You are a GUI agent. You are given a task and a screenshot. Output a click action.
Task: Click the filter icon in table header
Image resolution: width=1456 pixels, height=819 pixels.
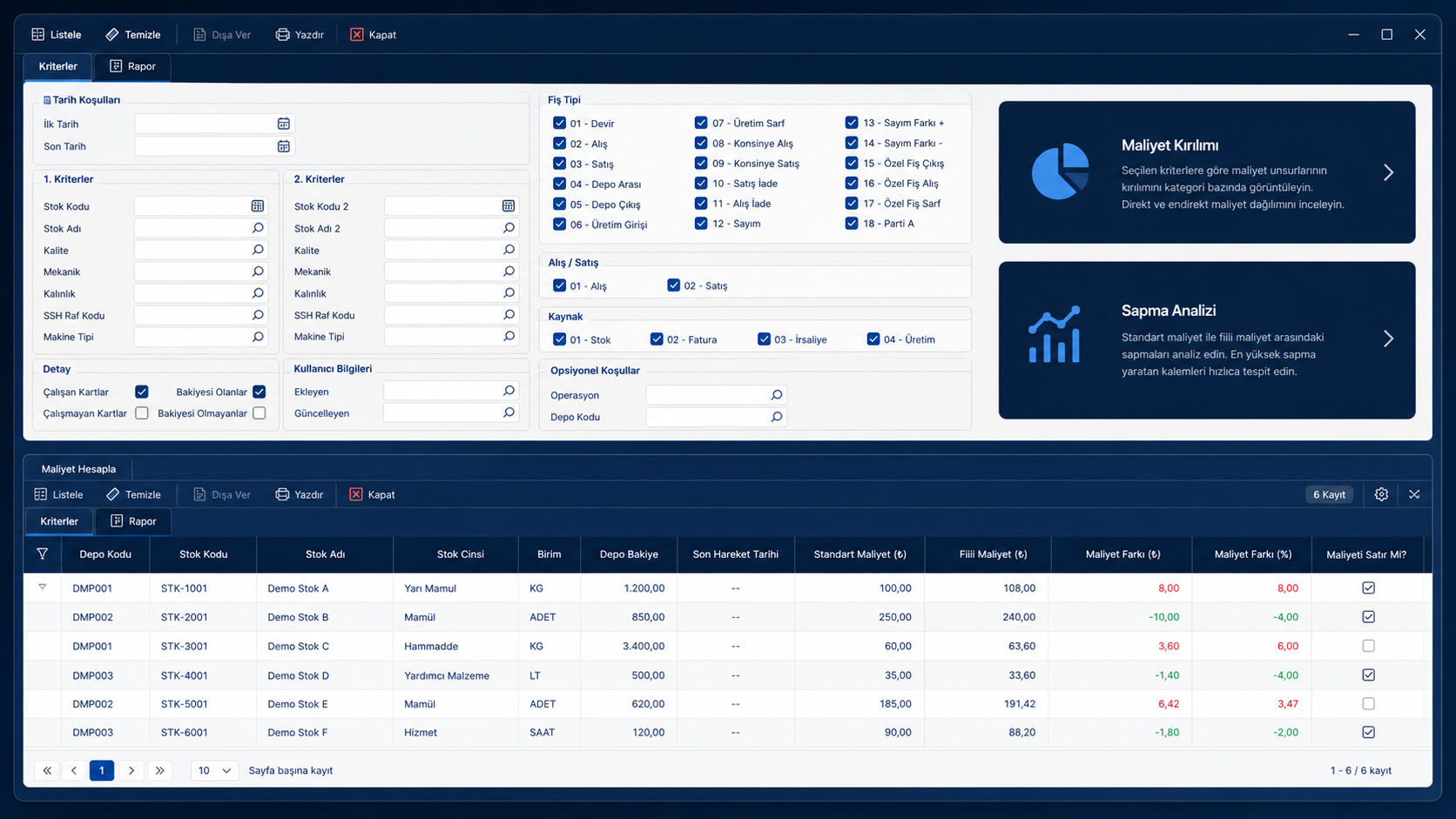click(x=42, y=554)
